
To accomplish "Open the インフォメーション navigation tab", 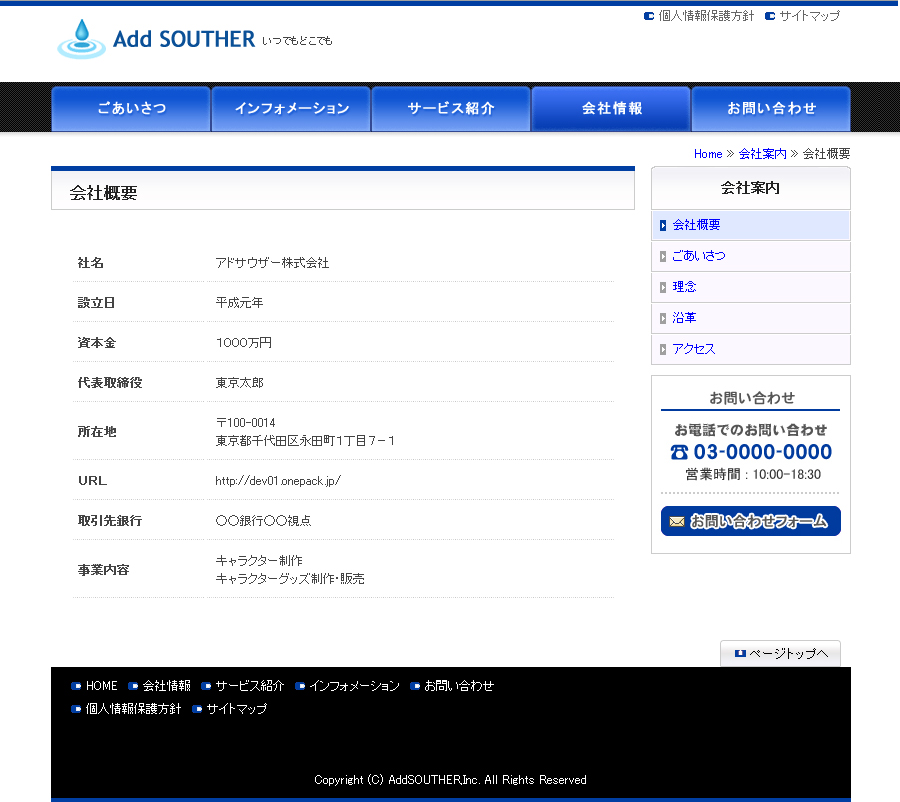I will (x=291, y=109).
